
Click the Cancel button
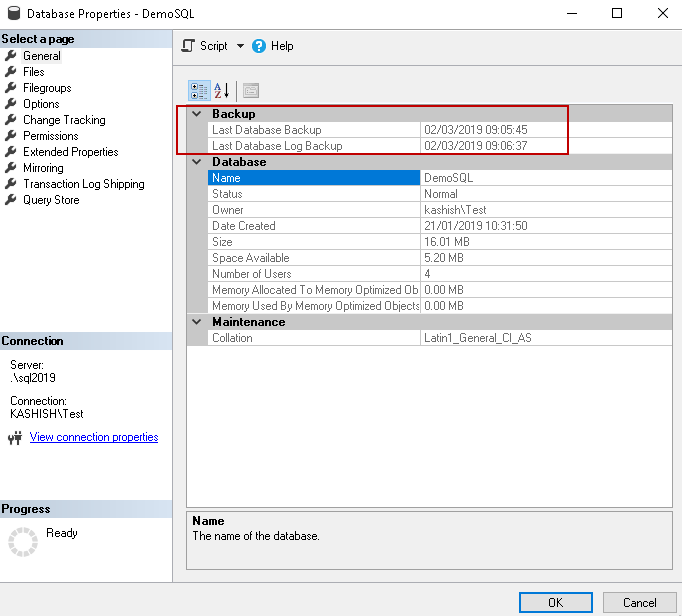point(639,603)
